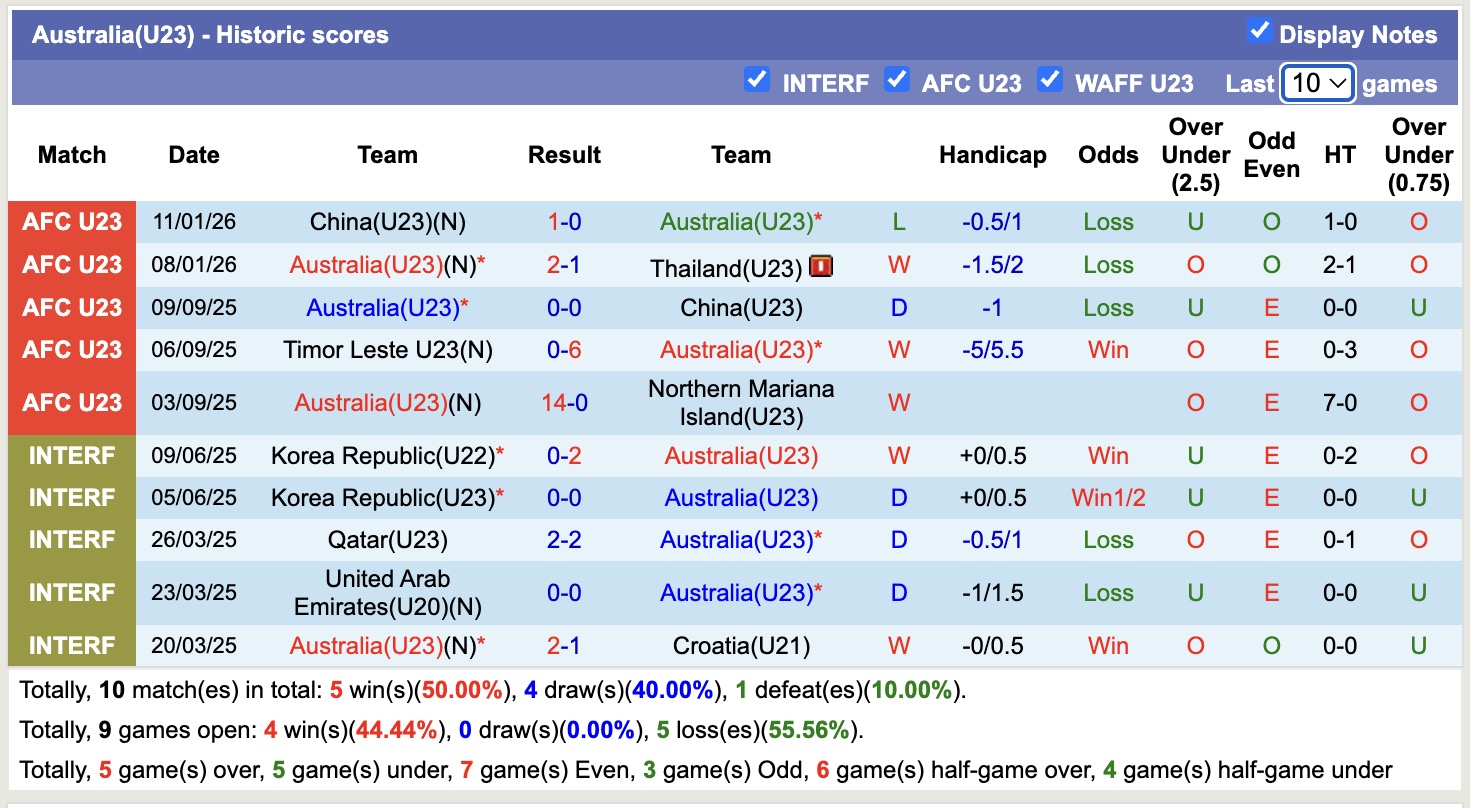Image resolution: width=1470 pixels, height=808 pixels.
Task: Click the Qatar(U23) team name
Action: tap(387, 540)
